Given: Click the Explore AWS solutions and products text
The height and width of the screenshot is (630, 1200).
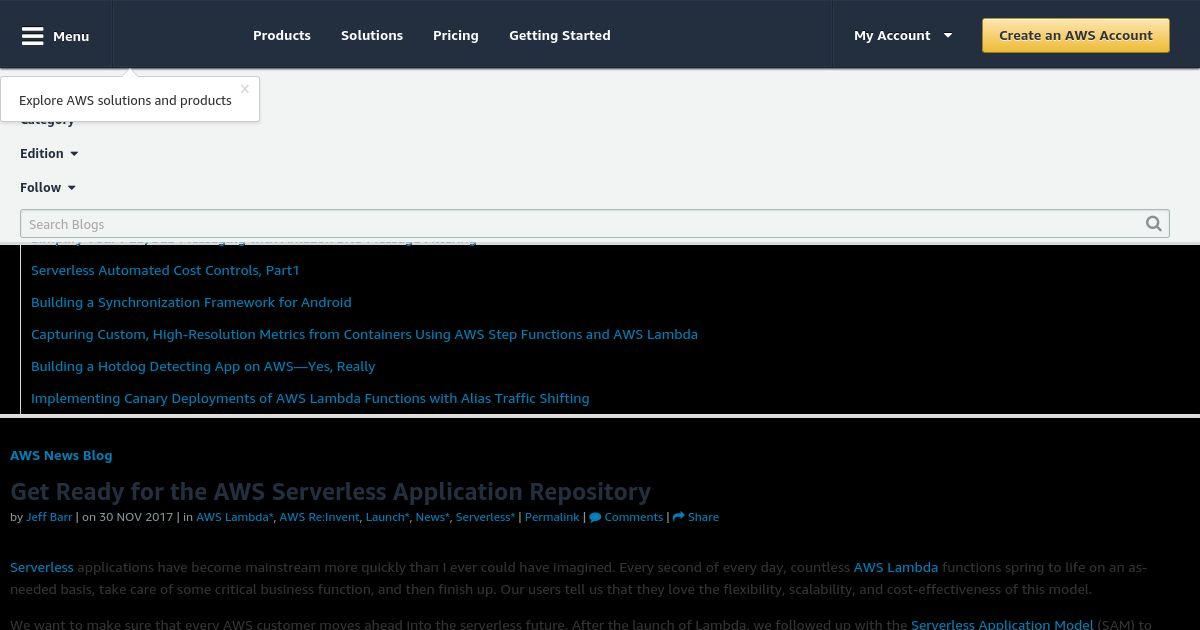Looking at the screenshot, I should [x=125, y=100].
